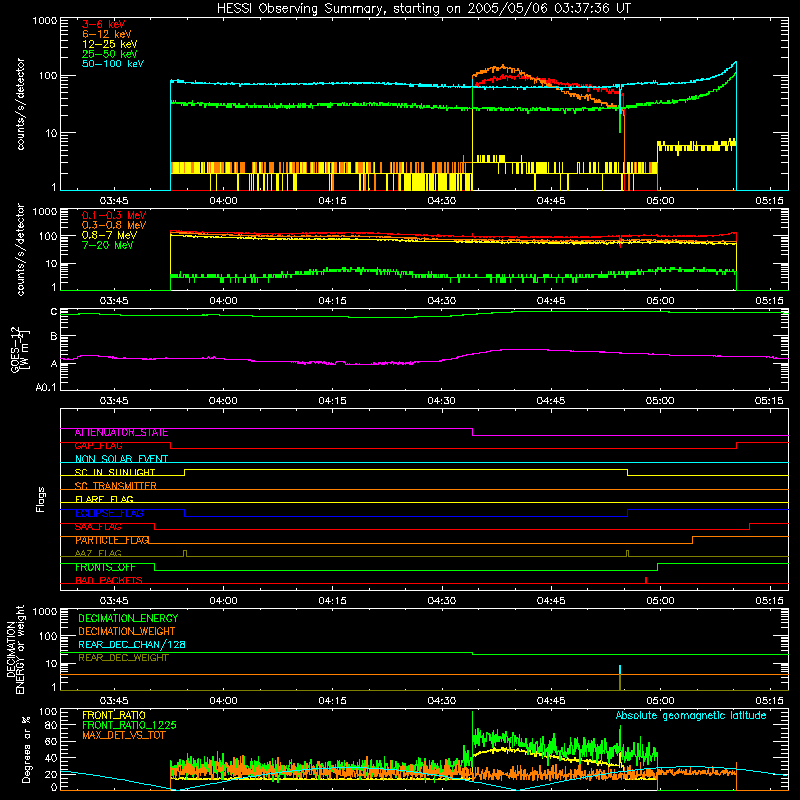Pick the NON_SOLAR_EVENT flag label
This screenshot has width=800, height=800.
(x=121, y=459)
